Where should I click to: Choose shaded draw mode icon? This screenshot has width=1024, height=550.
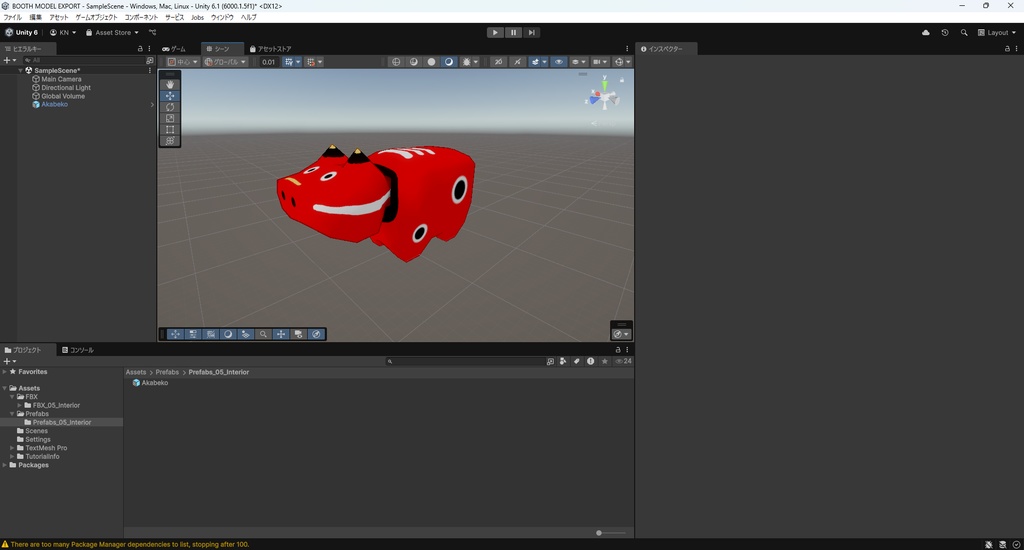[x=449, y=61]
